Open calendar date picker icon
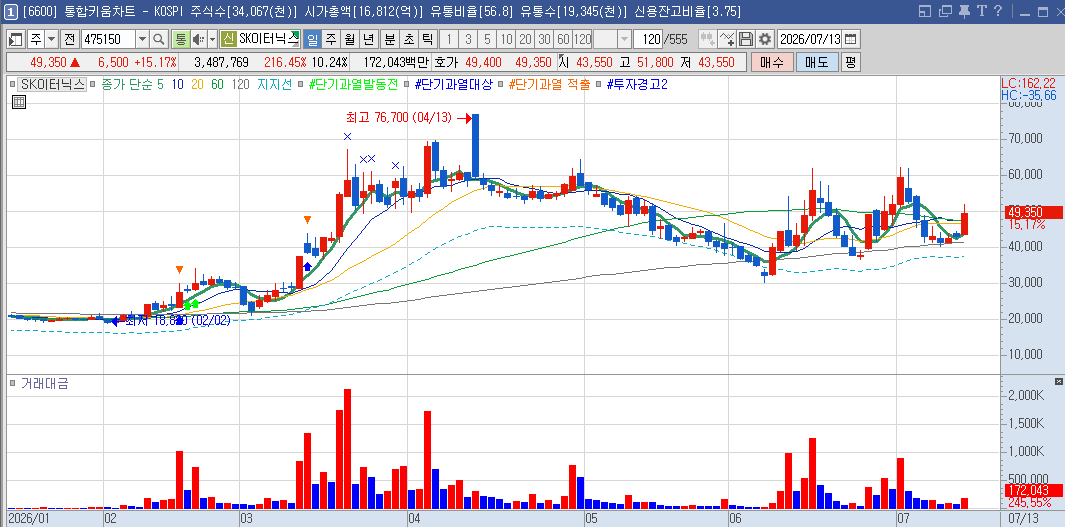This screenshot has width=1065, height=527. pos(851,39)
